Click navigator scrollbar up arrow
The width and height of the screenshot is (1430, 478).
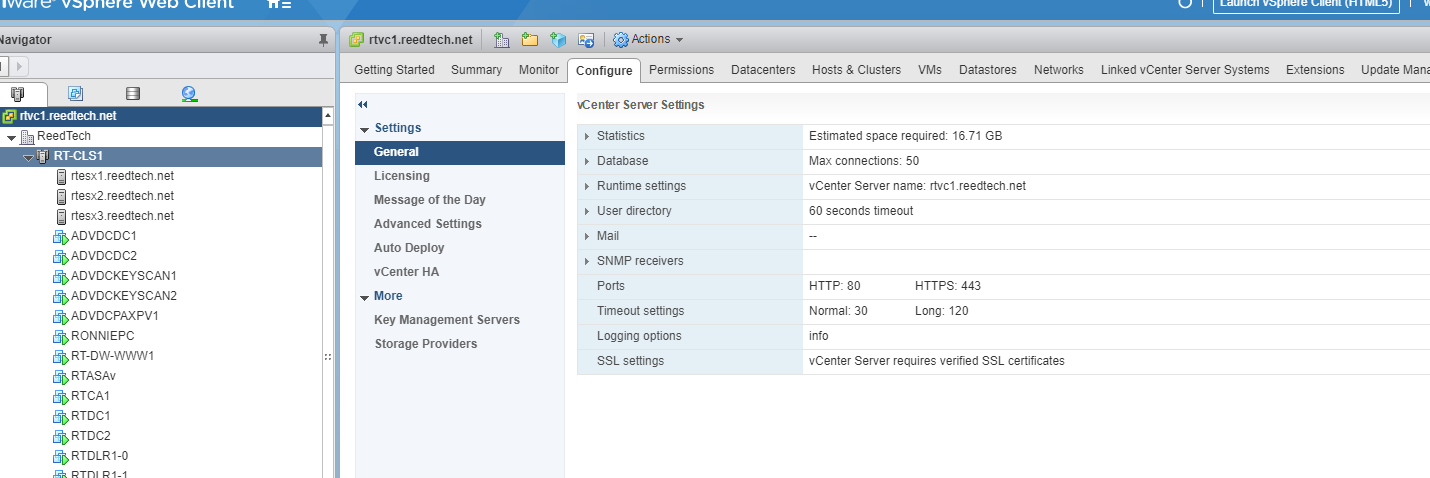coord(328,117)
